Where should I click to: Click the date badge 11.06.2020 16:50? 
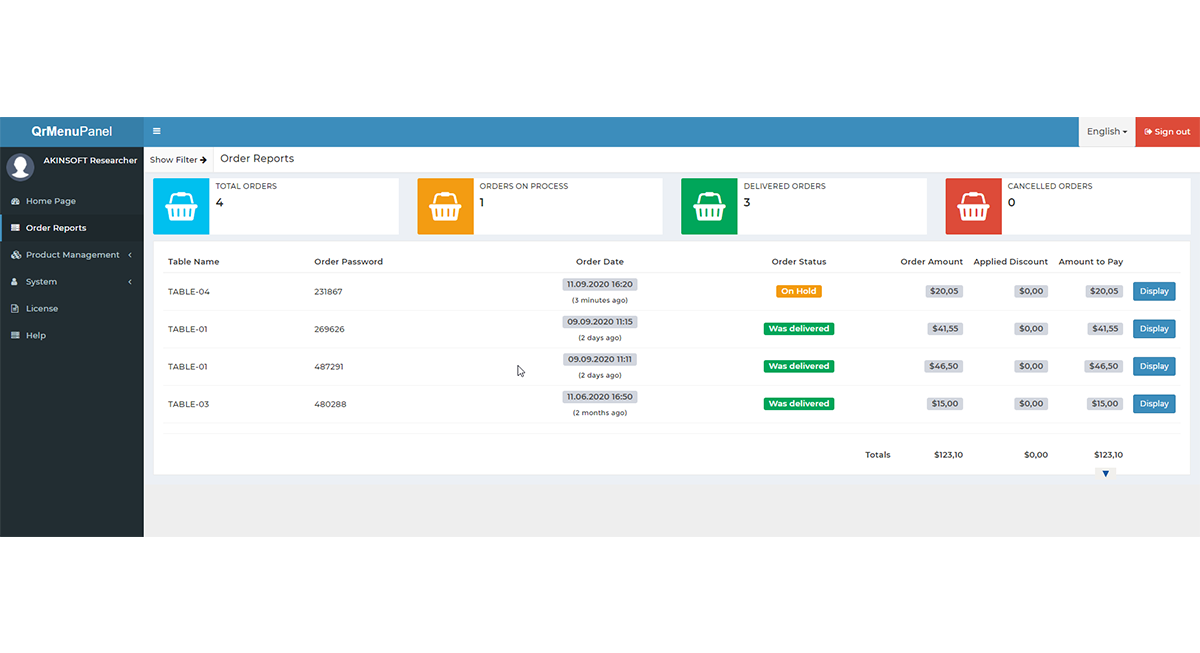600,397
